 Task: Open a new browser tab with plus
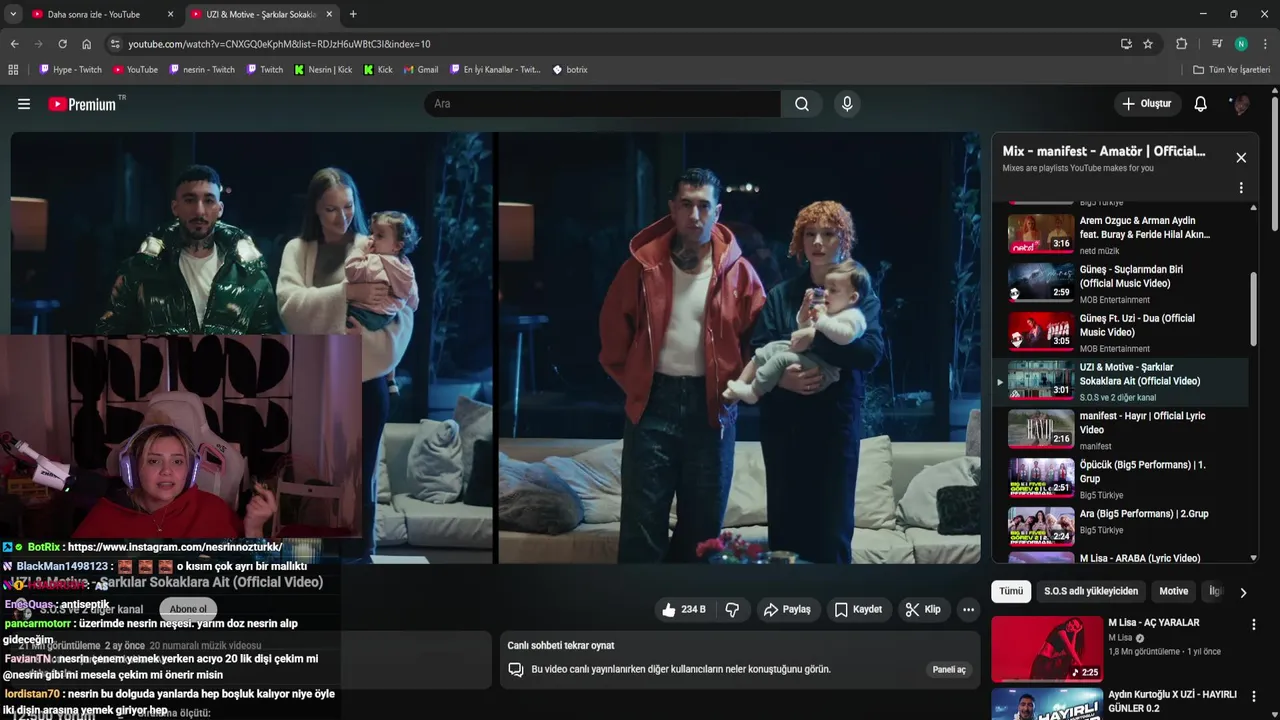[353, 14]
